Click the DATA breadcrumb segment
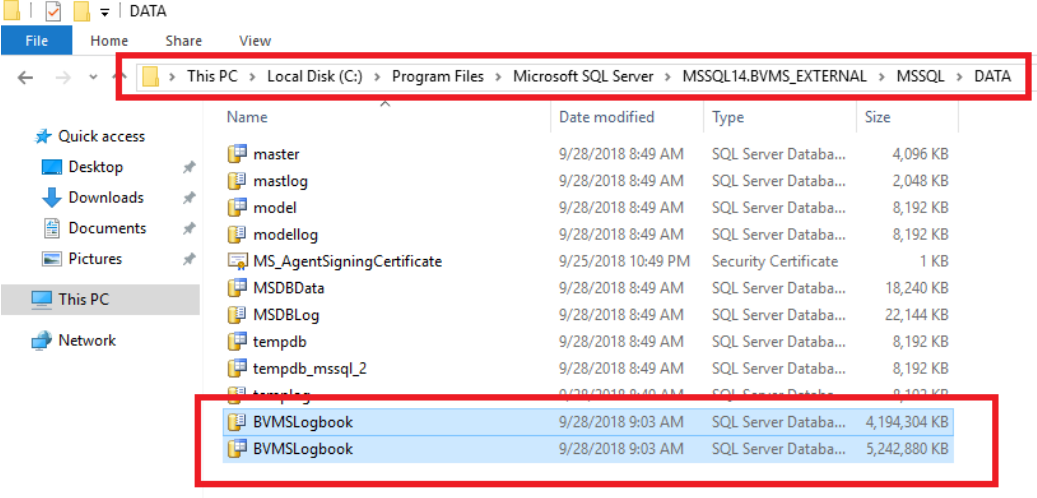 tap(992, 77)
